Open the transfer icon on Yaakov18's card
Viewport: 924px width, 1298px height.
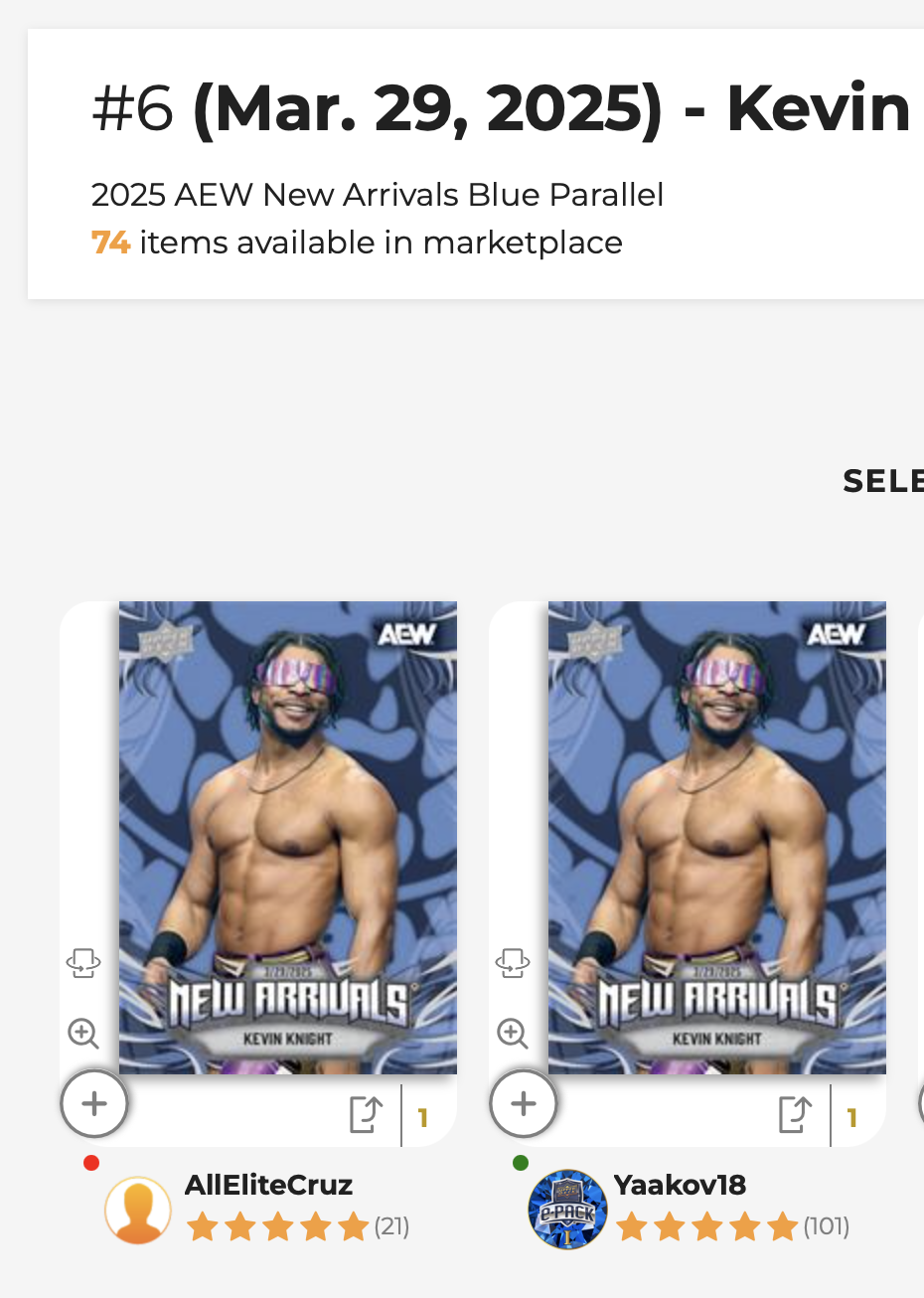coord(795,1114)
